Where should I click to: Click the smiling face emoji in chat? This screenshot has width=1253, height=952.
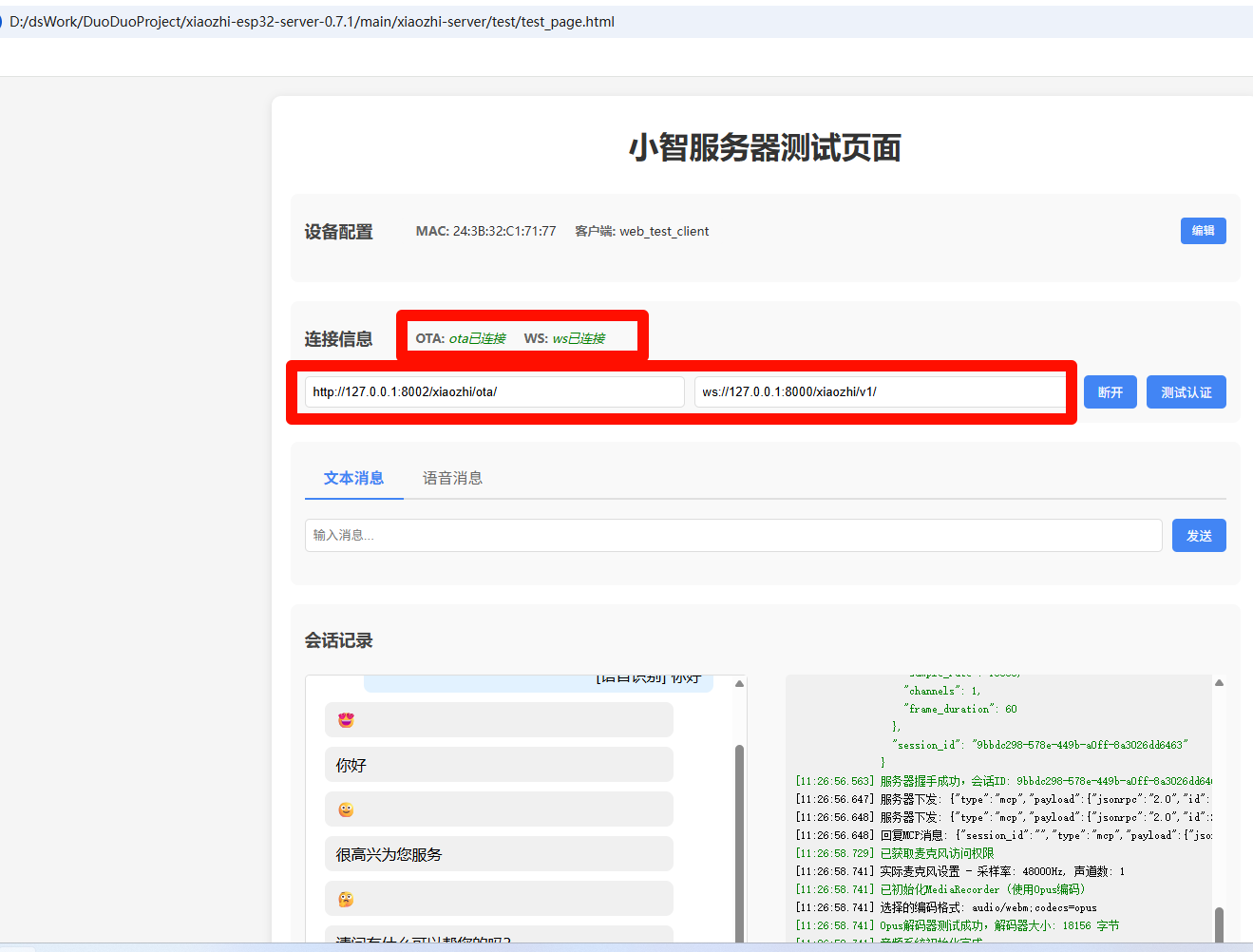click(x=346, y=809)
